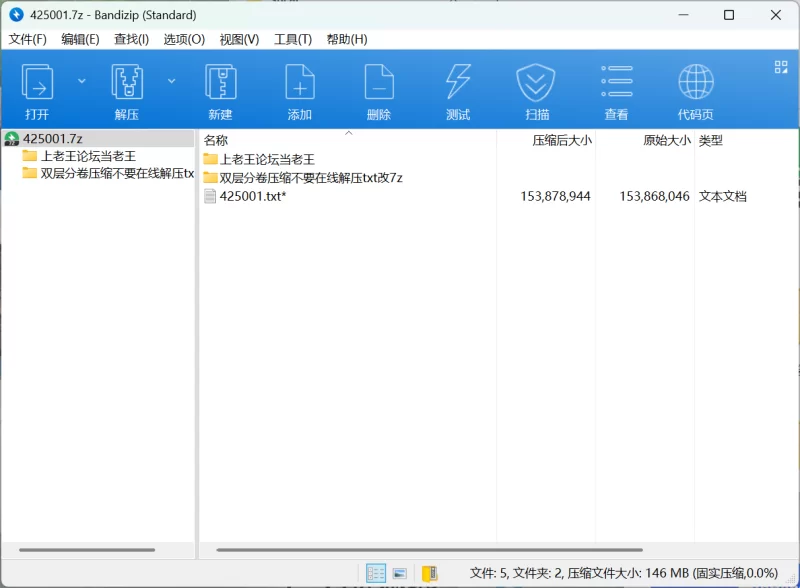The image size is (800, 588).
Task: Click the 文本文档 type cell
Action: (x=722, y=197)
